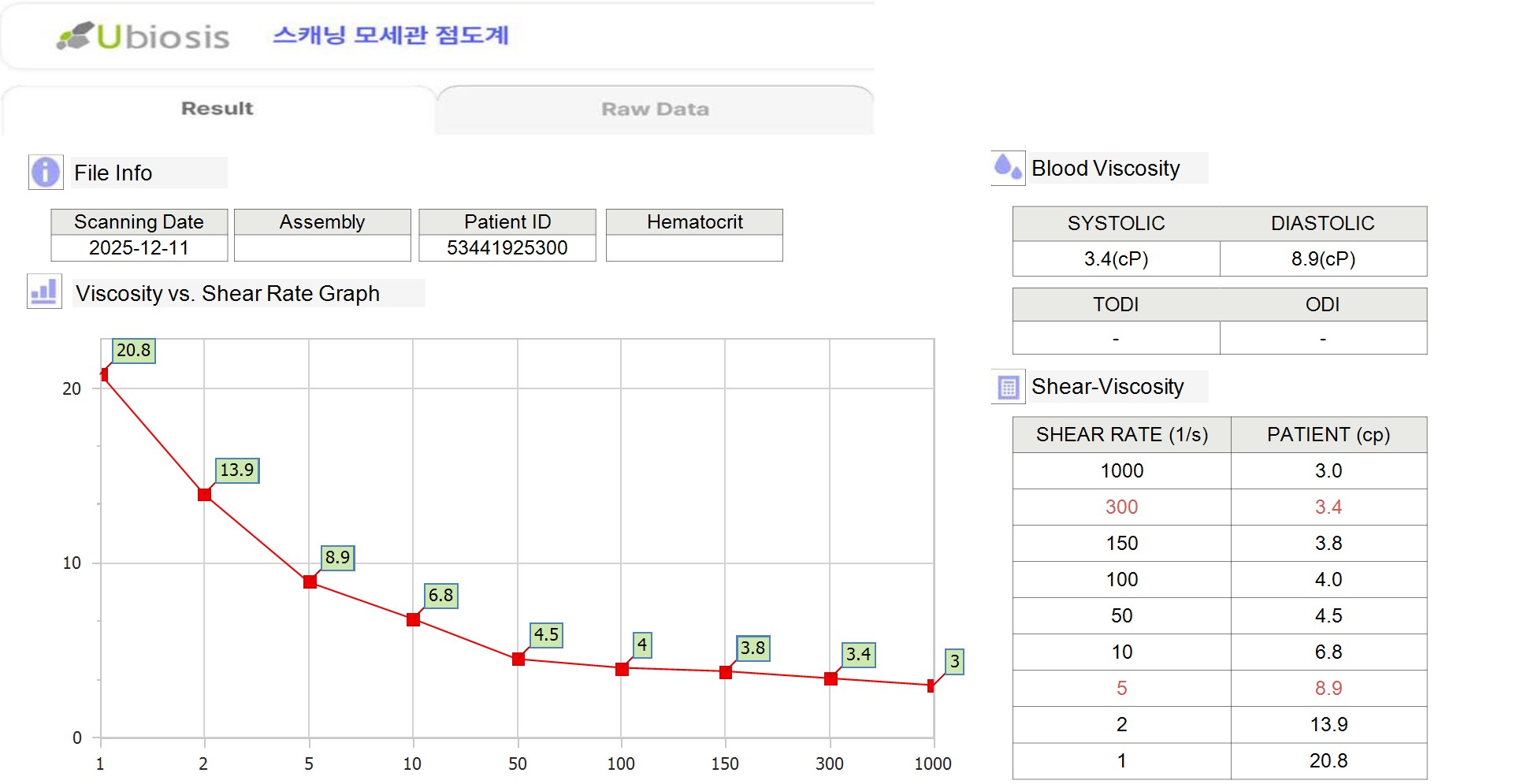Click the Assembly input field
Screen dimensions: 1531x784
pyautogui.click(x=322, y=248)
